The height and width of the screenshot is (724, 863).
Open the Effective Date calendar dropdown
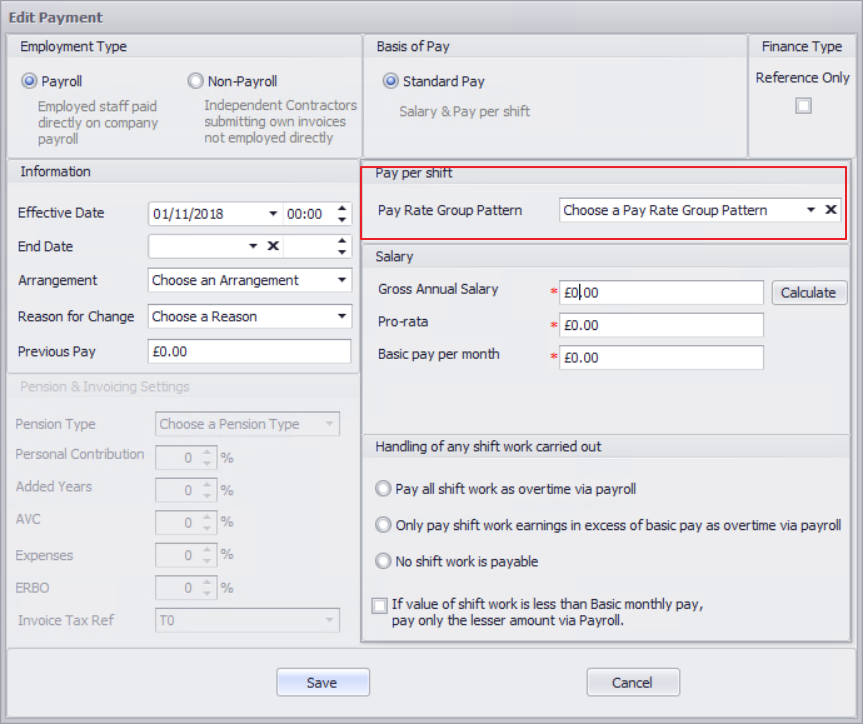272,214
